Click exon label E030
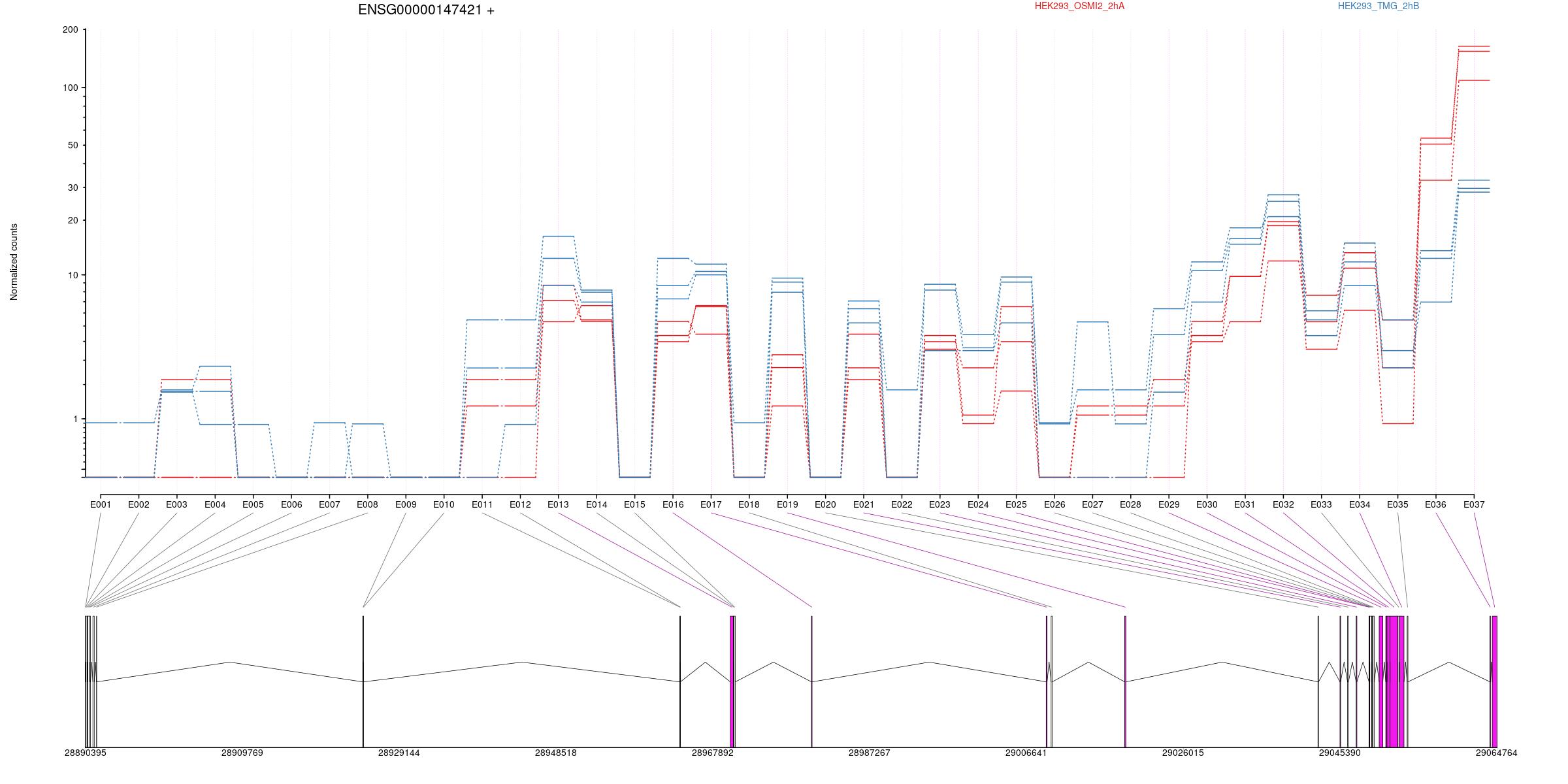1568x784 pixels. point(1207,504)
